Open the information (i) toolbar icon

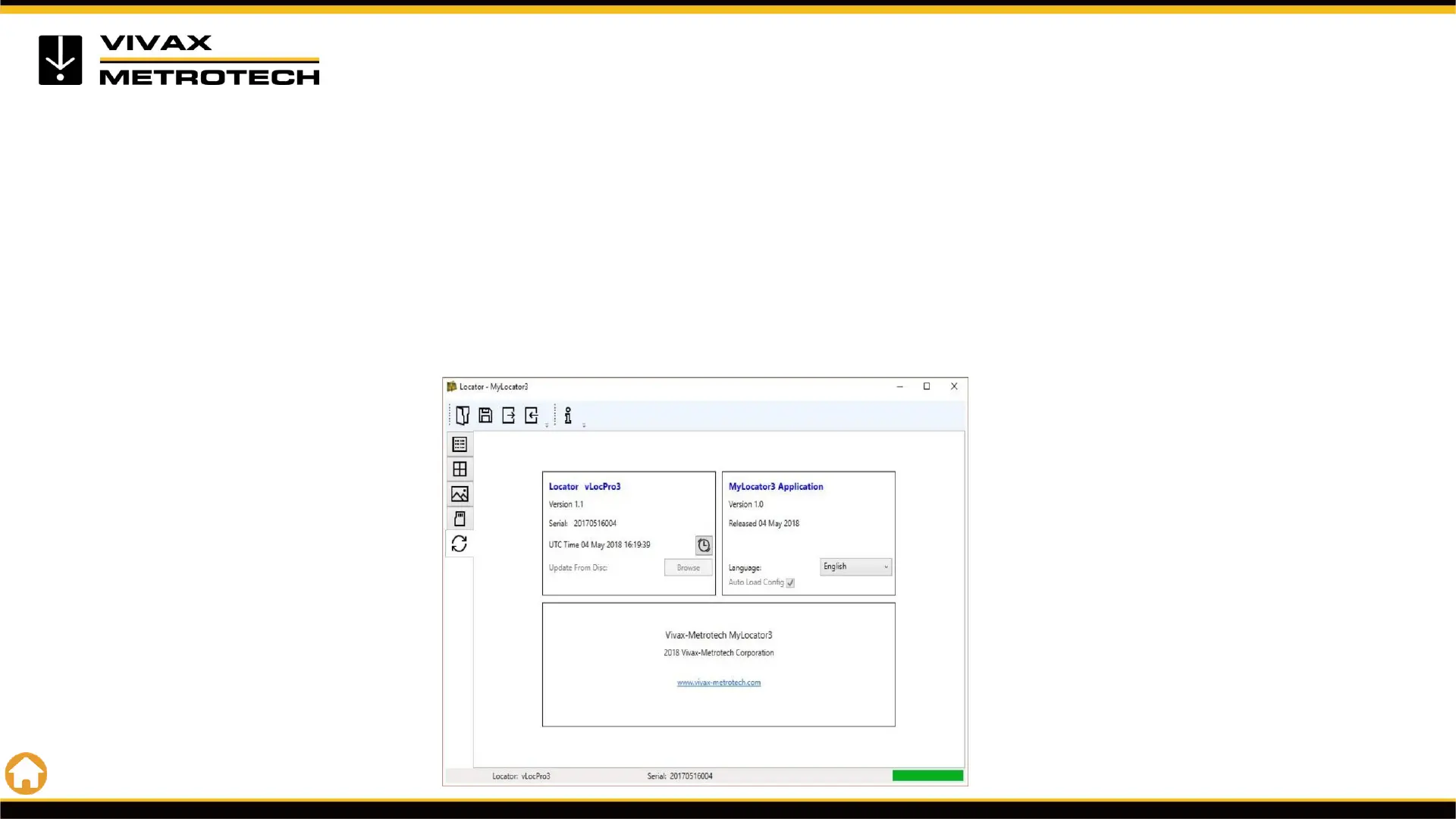568,415
